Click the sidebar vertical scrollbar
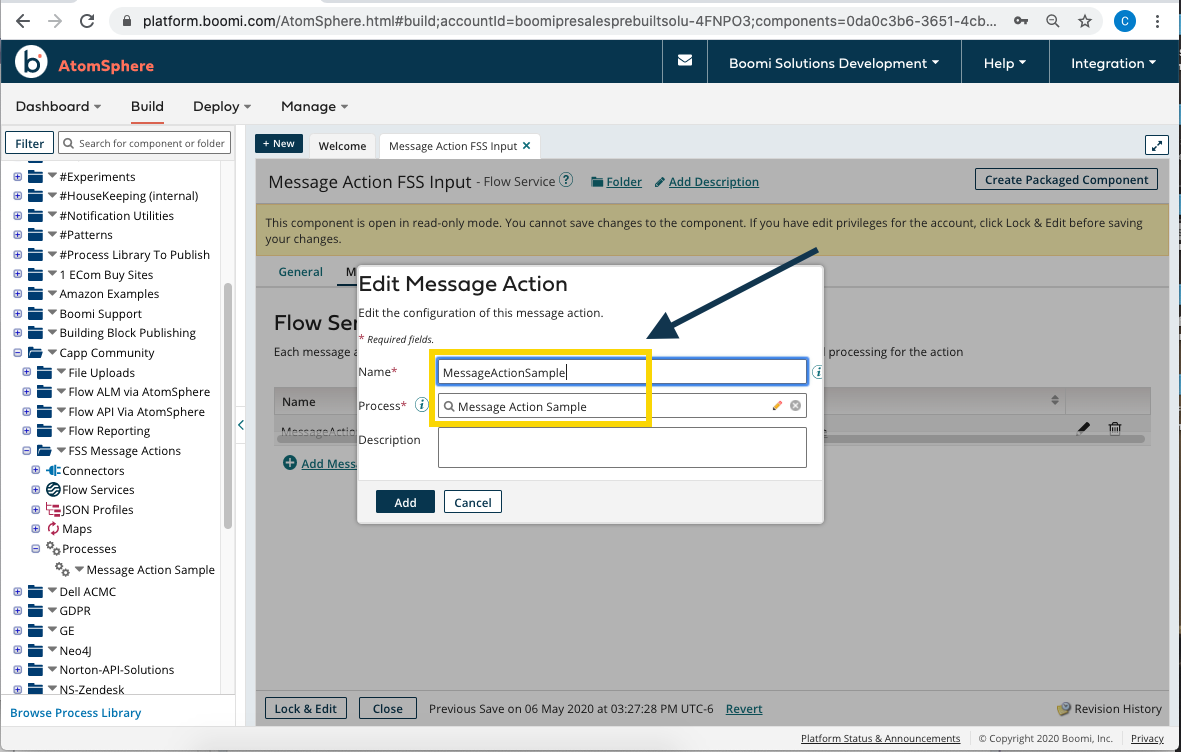Image resolution: width=1181 pixels, height=752 pixels. [x=227, y=406]
